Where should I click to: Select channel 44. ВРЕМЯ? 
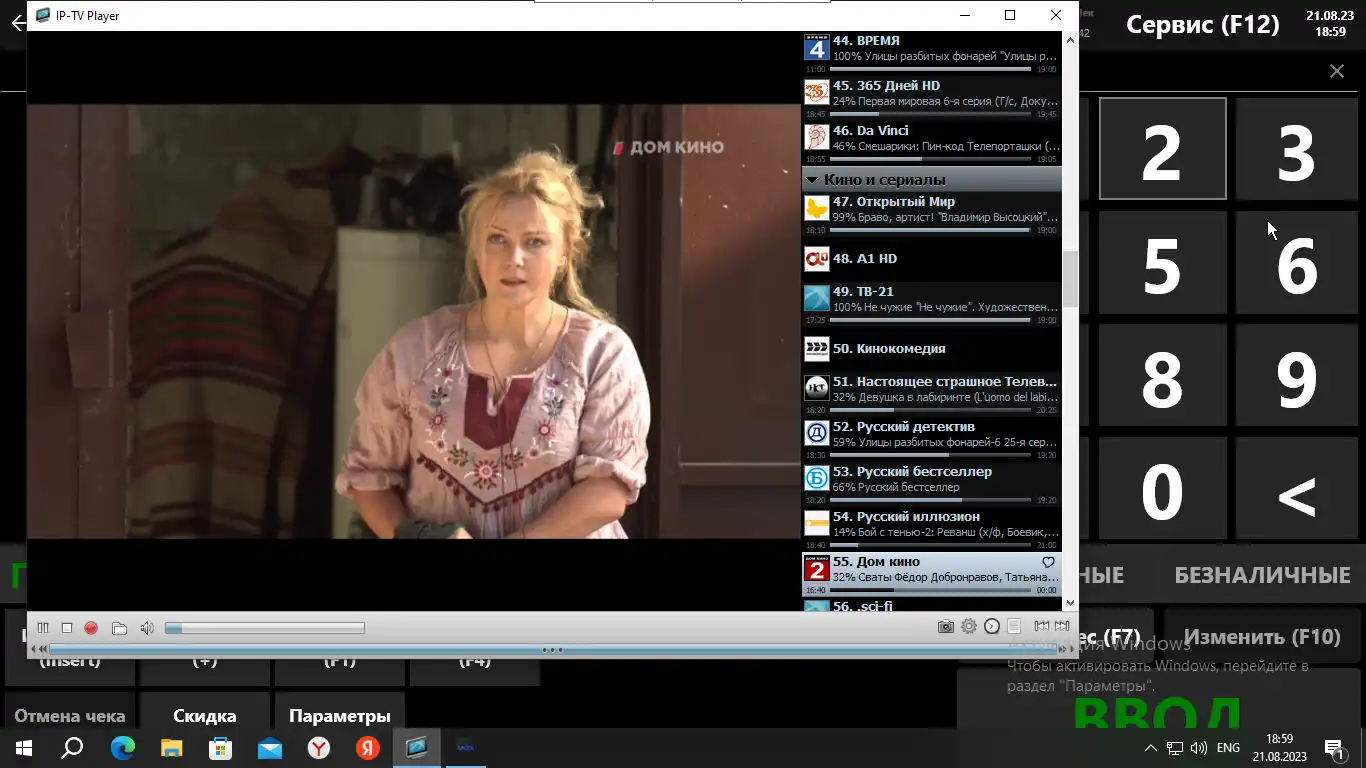click(x=931, y=53)
